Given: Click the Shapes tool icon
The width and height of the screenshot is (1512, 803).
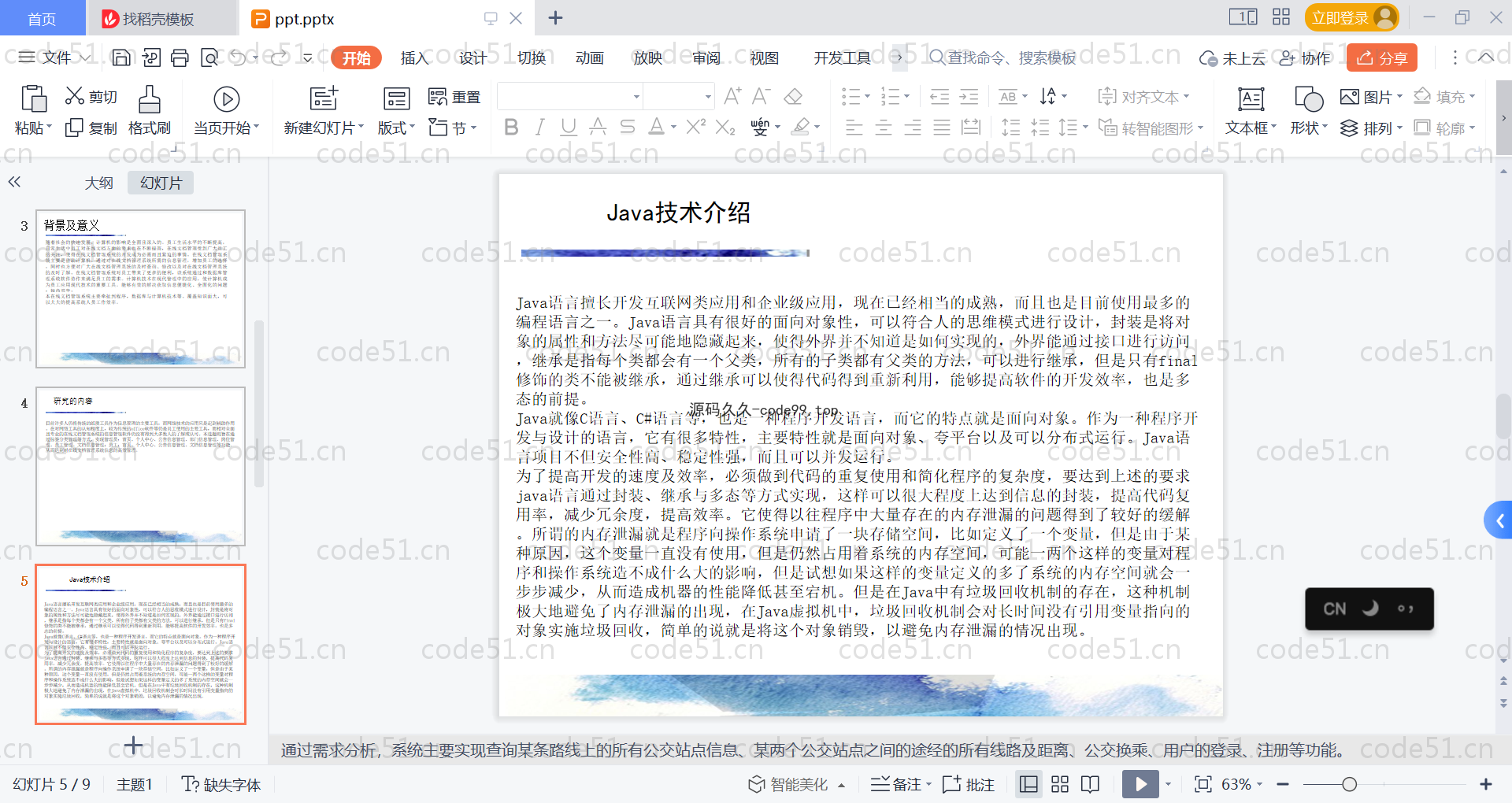Looking at the screenshot, I should pyautogui.click(x=1309, y=99).
